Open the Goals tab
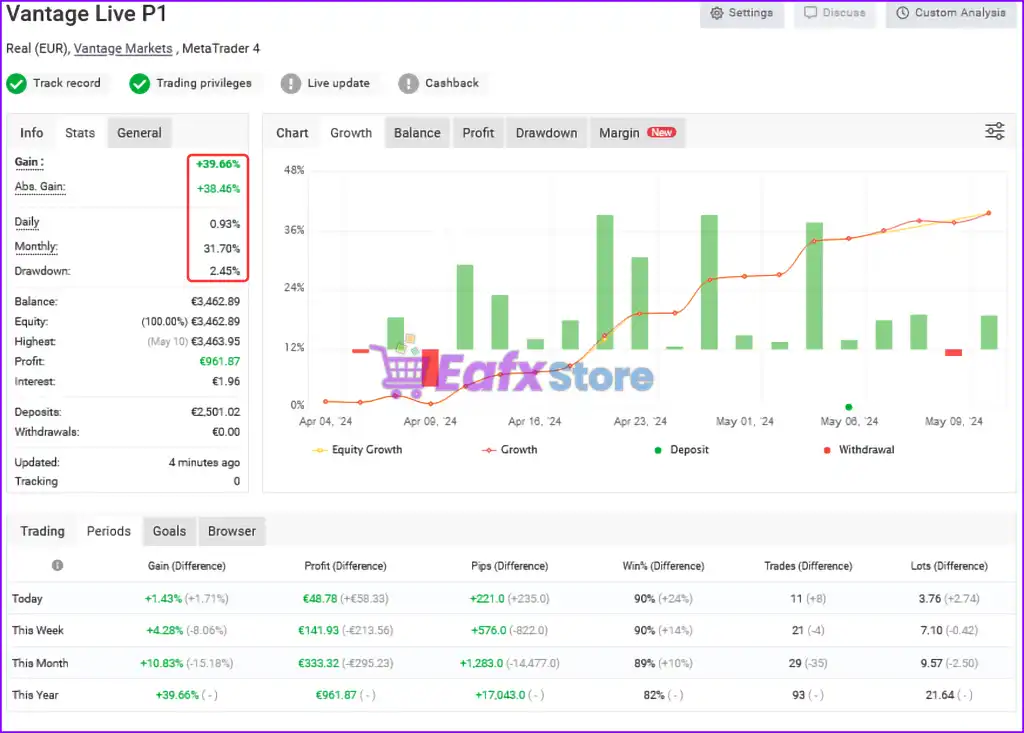Screen dimensions: 1024x733 169,531
